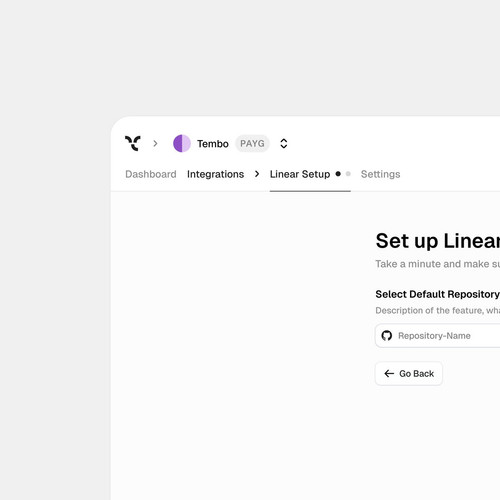Open the workspace switcher up-down arrows
Screen dimensions: 500x500
coord(284,143)
